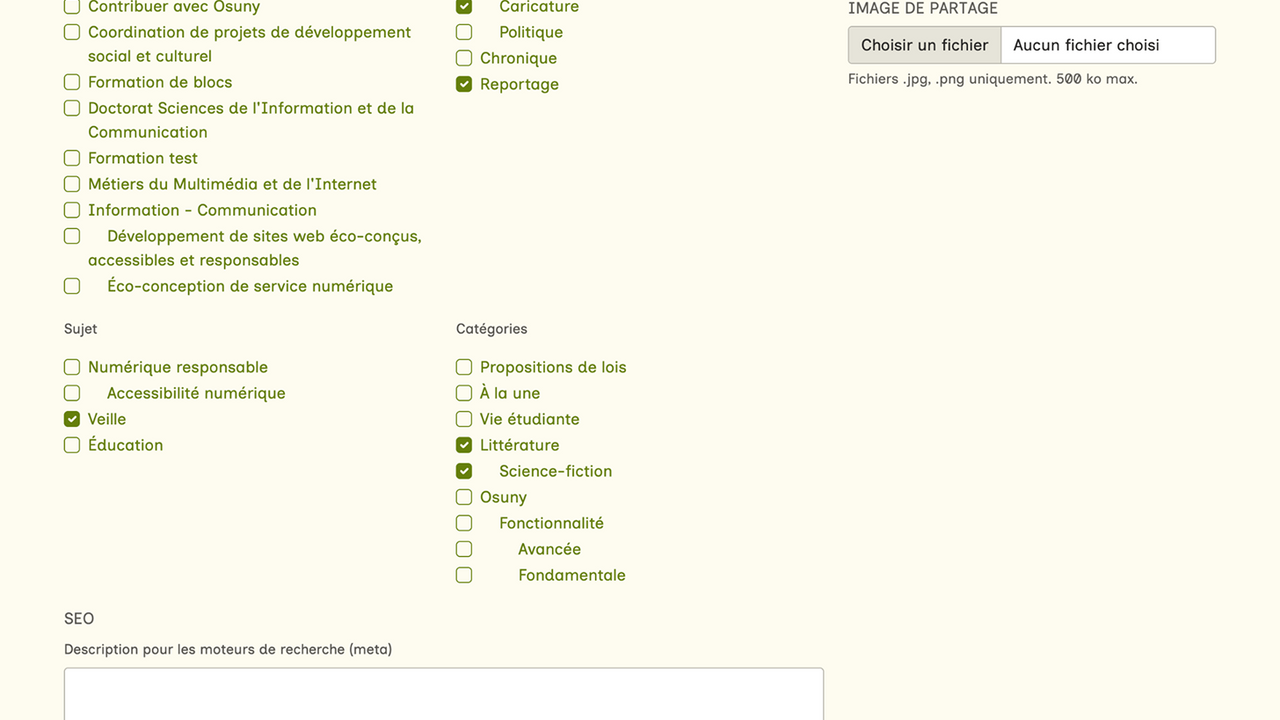1280x720 pixels.
Task: Uncheck the Reportage checkbox
Action: pos(464,84)
